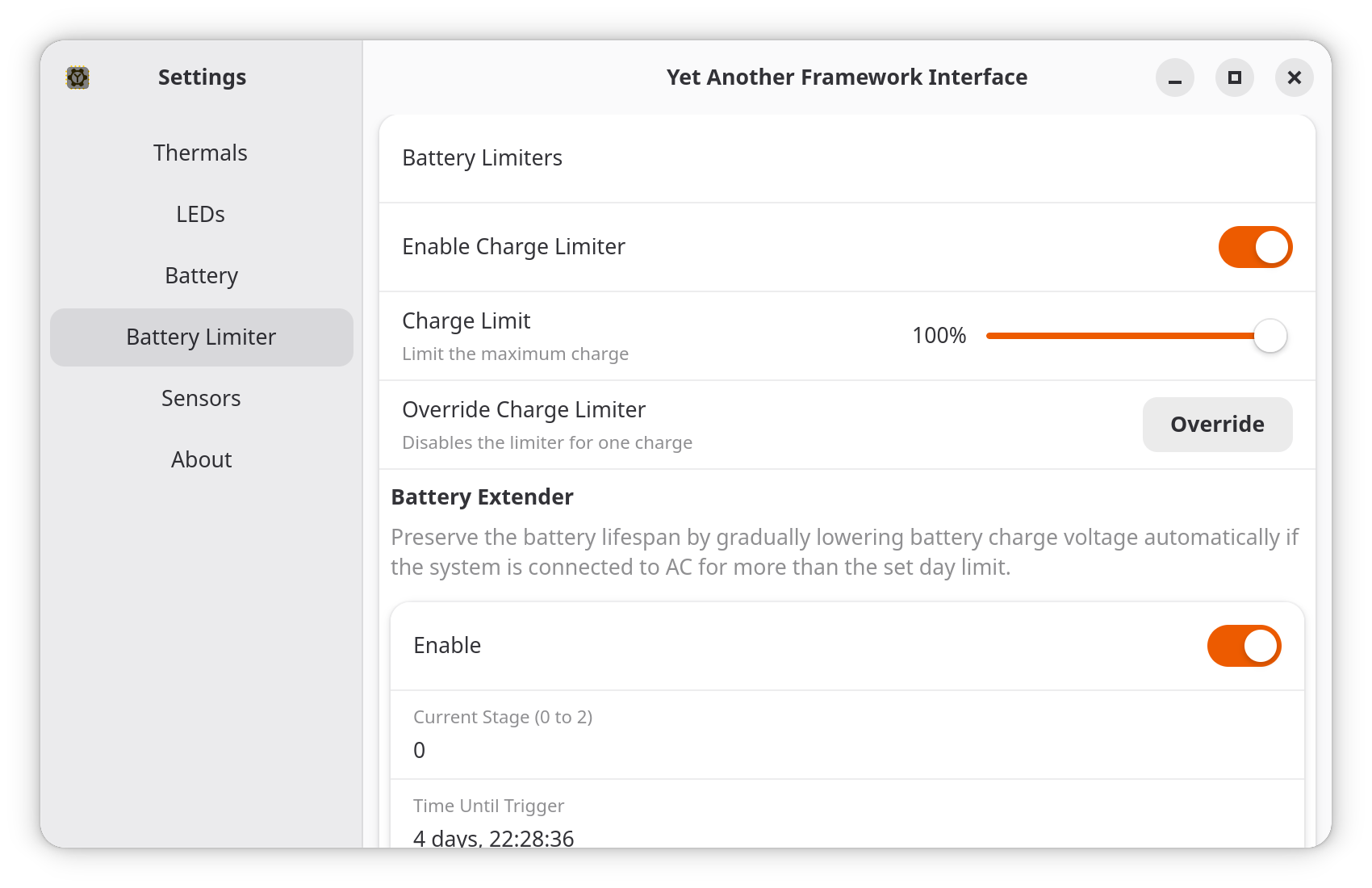Enable the Battery Extender feature
This screenshot has width=1372, height=888.
(1244, 646)
